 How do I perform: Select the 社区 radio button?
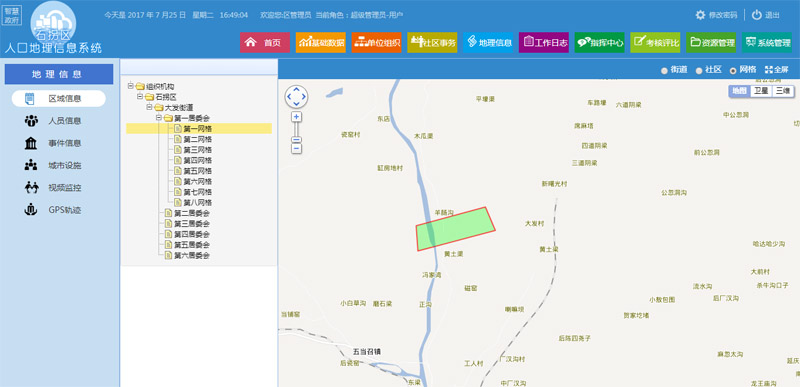pos(699,71)
